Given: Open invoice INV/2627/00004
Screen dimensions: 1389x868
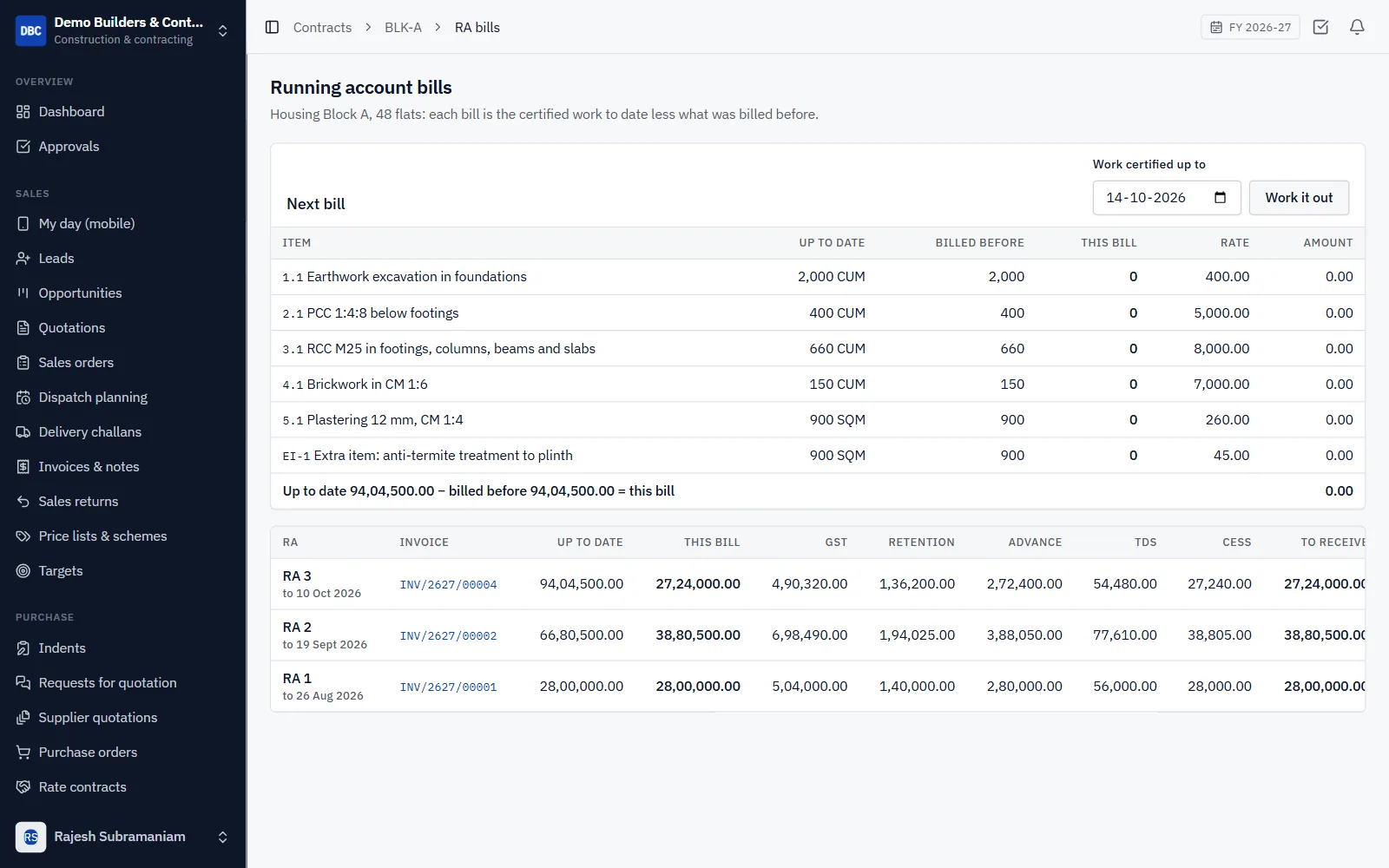Looking at the screenshot, I should (x=448, y=585).
